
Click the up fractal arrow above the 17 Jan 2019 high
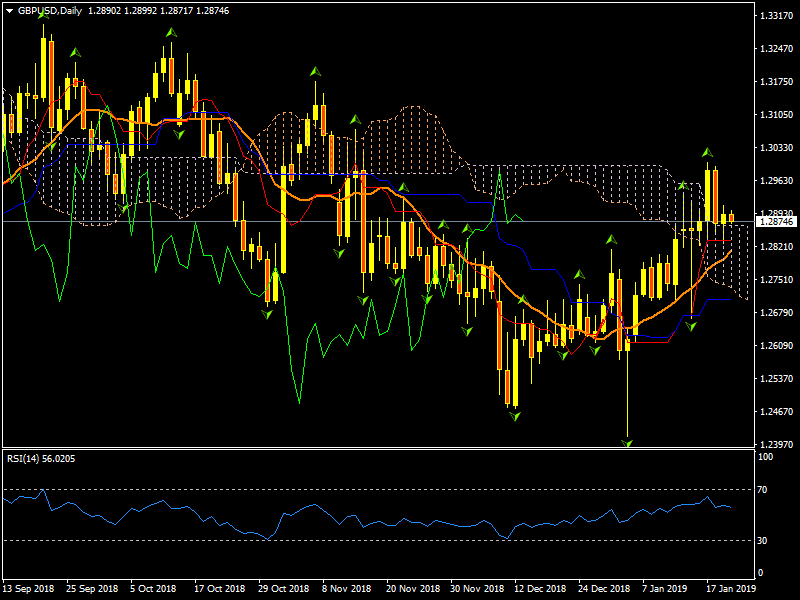pyautogui.click(x=706, y=153)
